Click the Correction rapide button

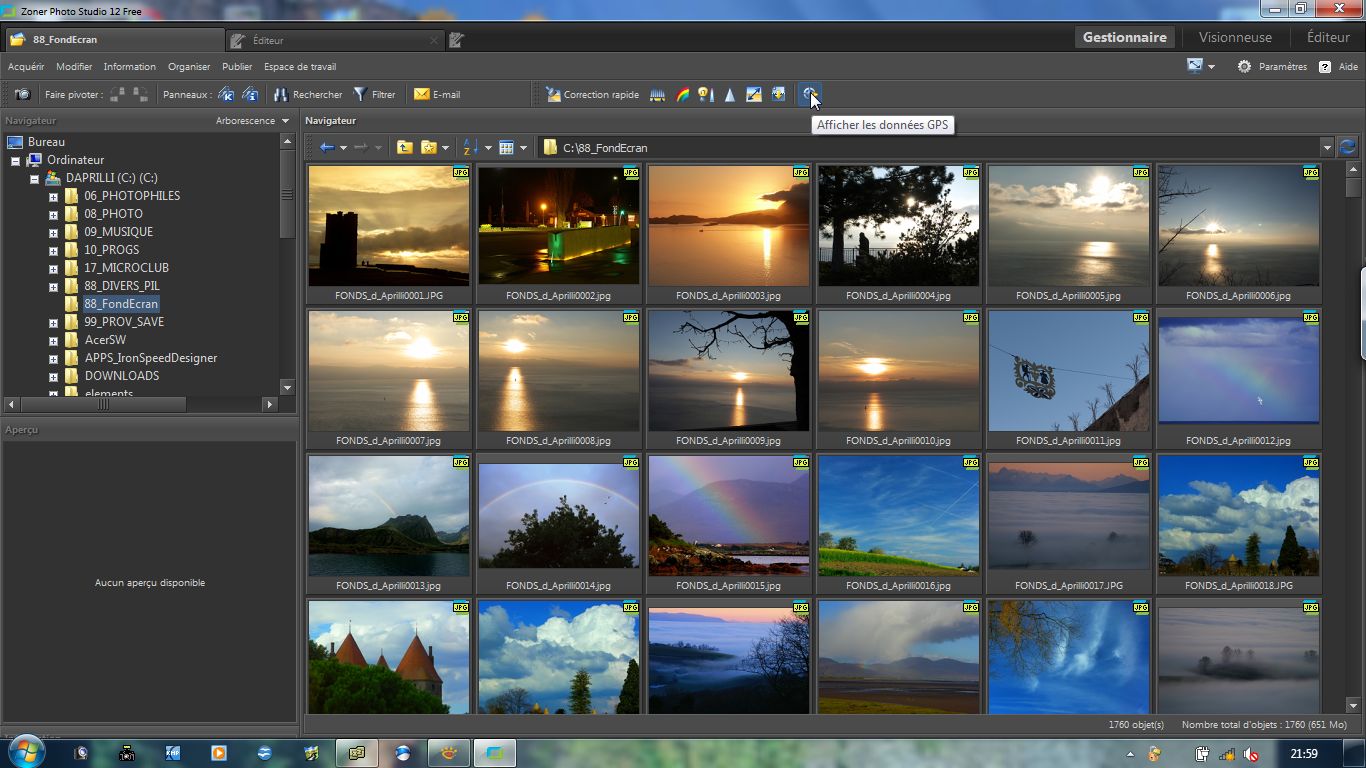click(x=592, y=94)
